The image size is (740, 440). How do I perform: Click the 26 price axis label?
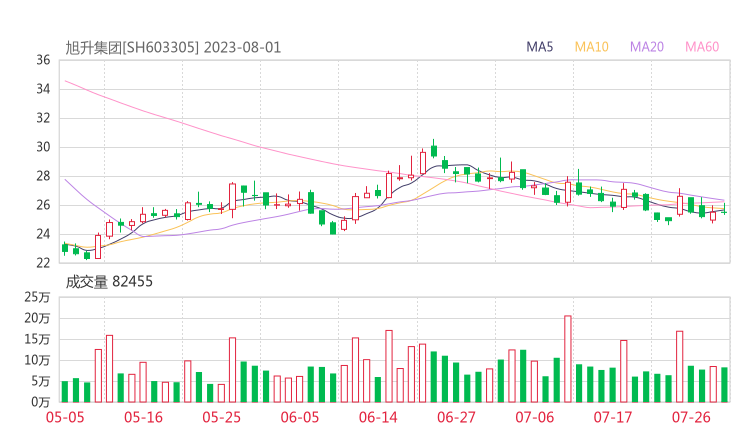[x=43, y=205]
